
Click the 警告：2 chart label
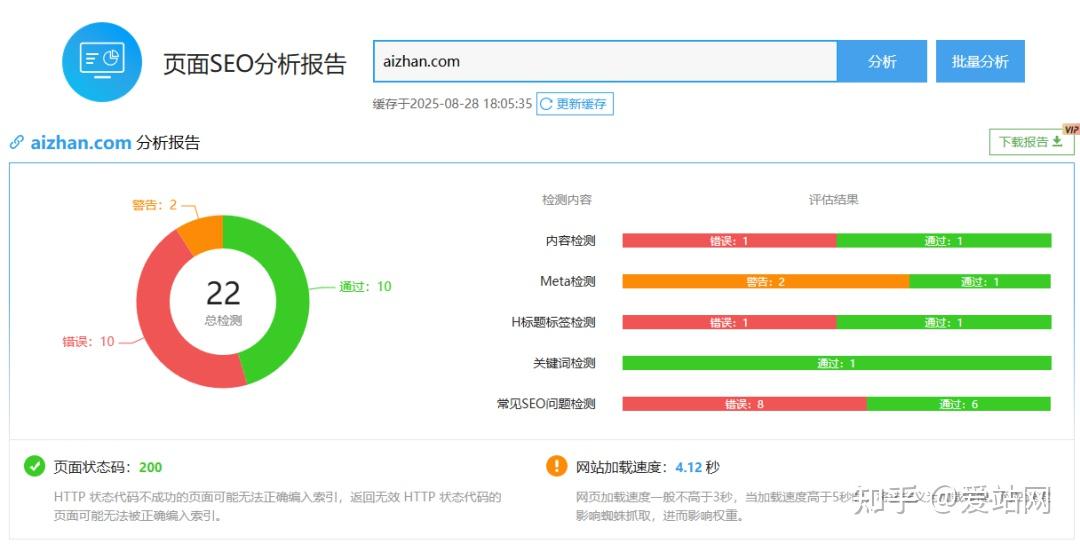(x=154, y=205)
